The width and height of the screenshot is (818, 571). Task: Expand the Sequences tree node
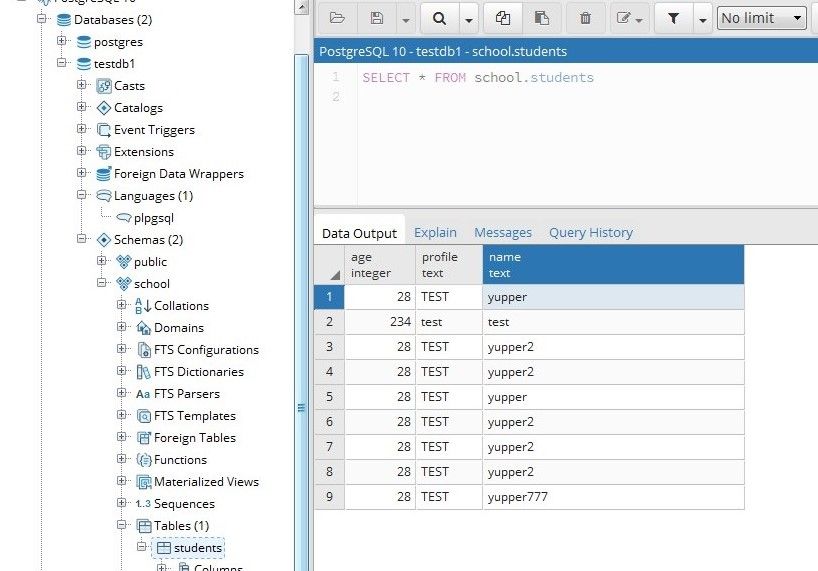[122, 502]
